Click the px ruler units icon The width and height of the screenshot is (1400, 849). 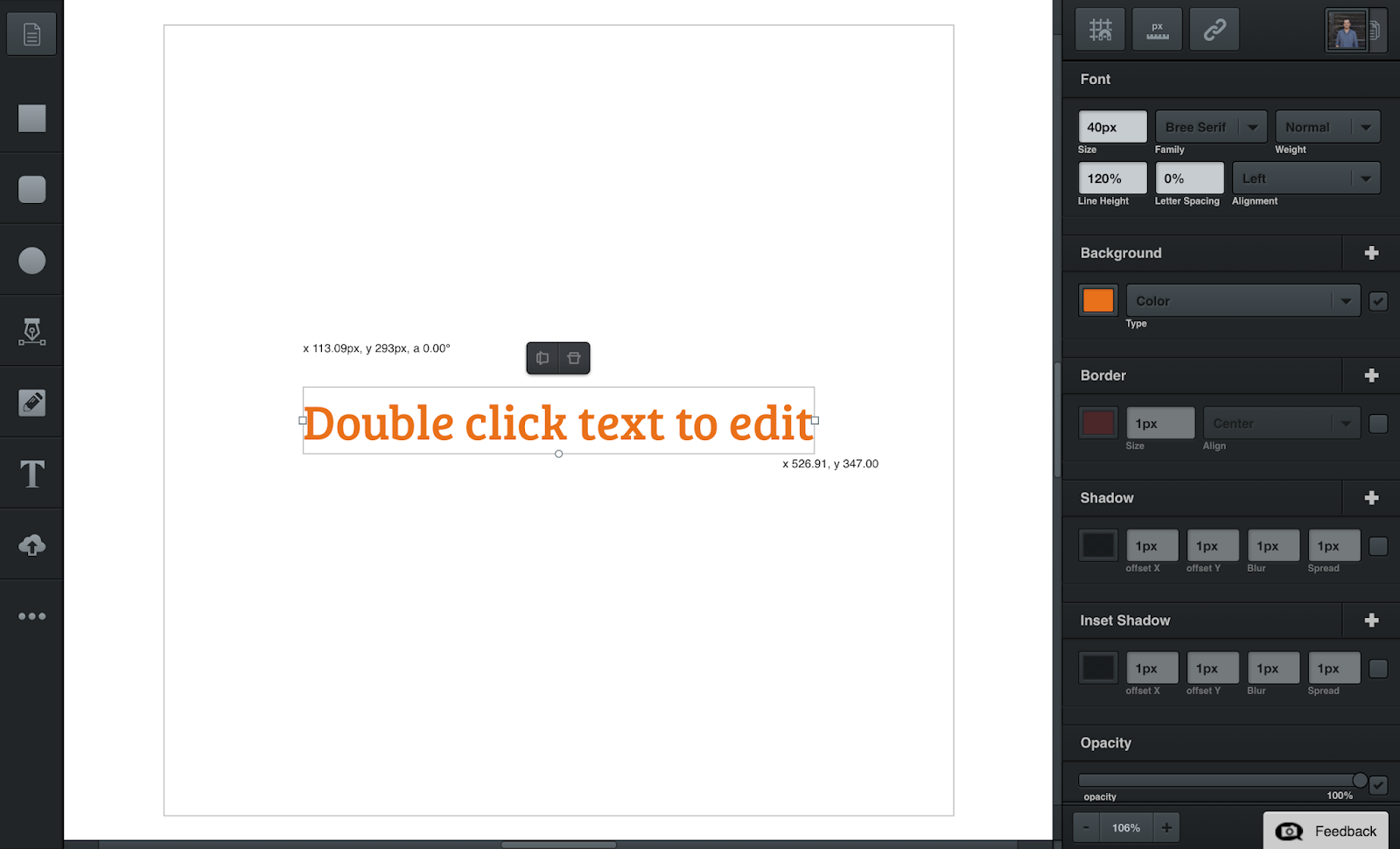[x=1157, y=30]
